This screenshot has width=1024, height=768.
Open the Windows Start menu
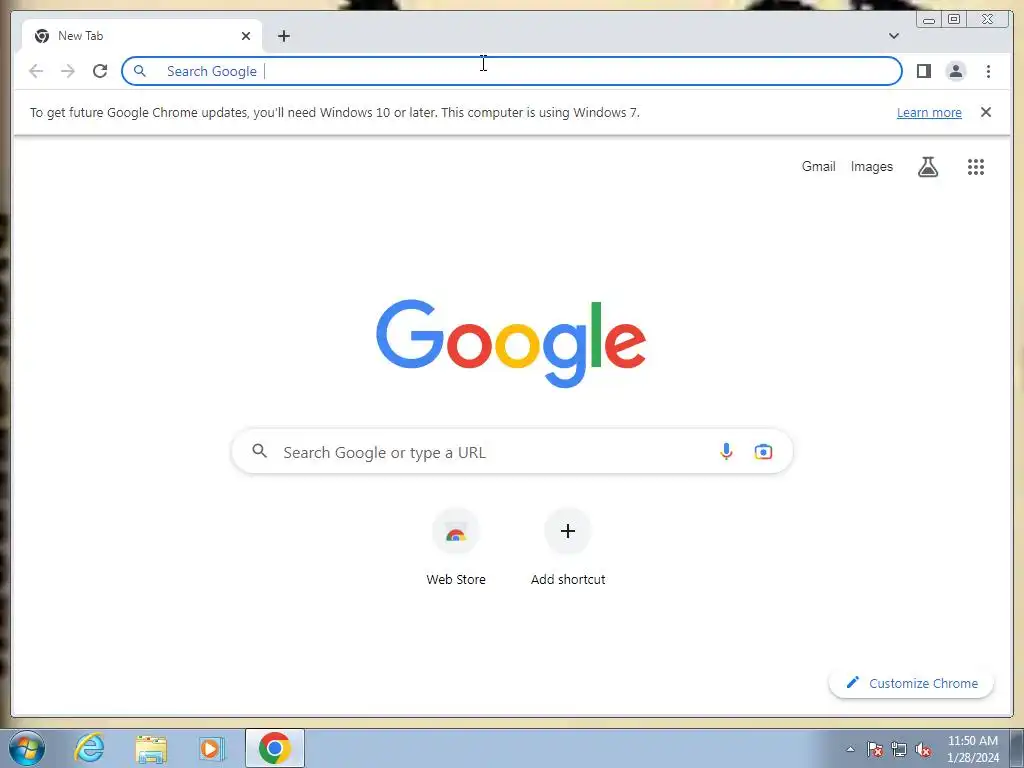coord(27,748)
